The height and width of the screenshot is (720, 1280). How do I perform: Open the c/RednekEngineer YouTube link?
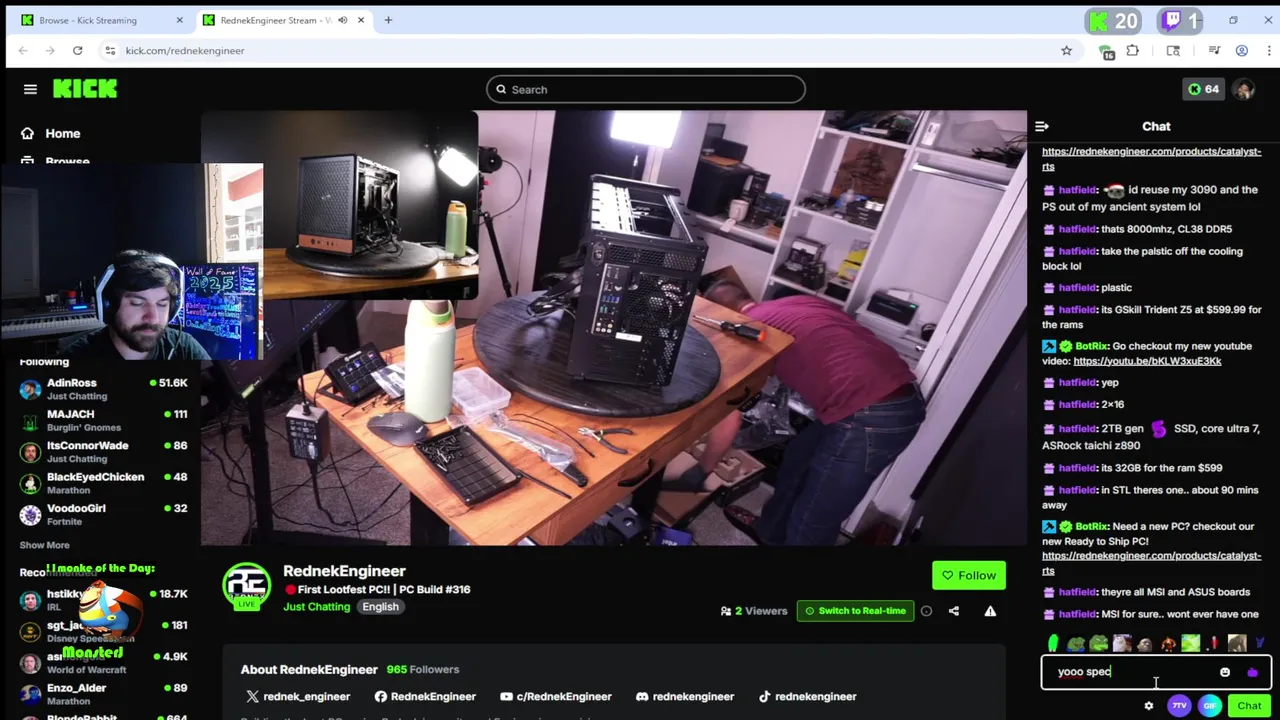point(555,696)
